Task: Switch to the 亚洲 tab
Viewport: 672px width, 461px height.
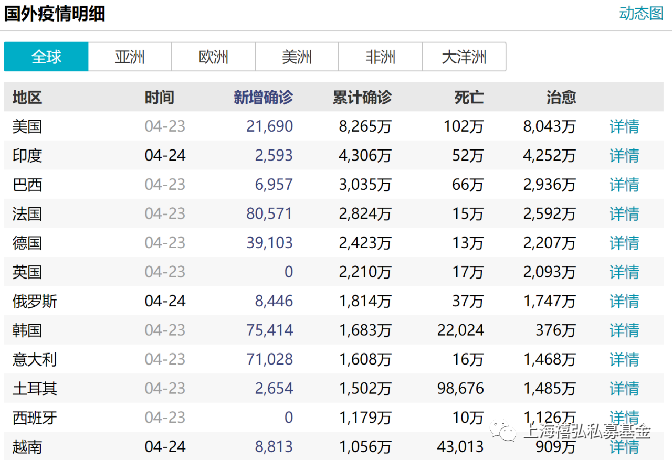Action: click(130, 57)
